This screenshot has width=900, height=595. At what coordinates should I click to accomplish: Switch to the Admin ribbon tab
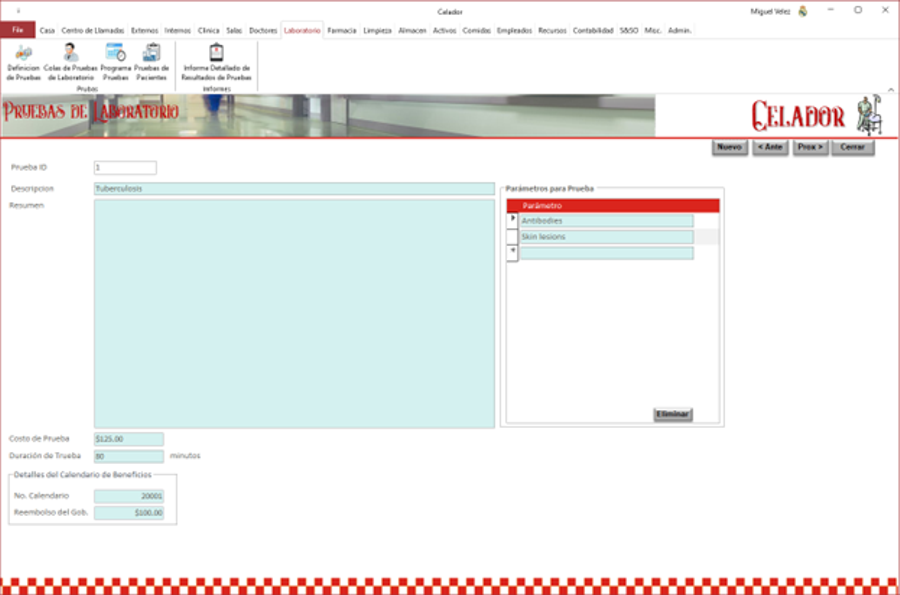pos(678,31)
